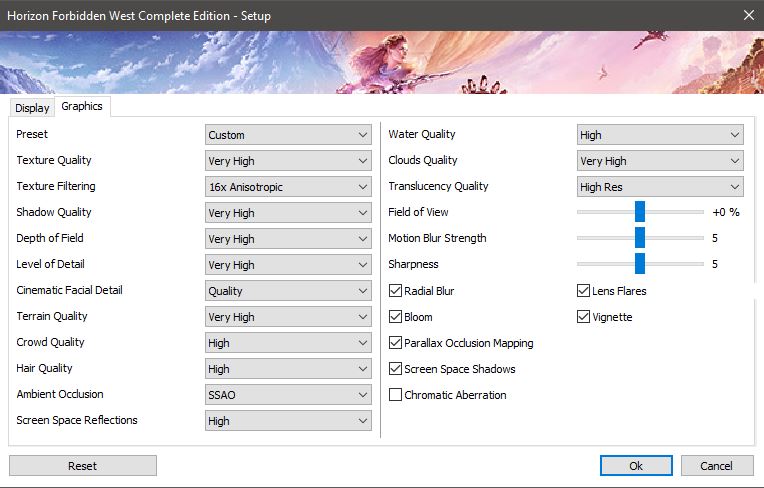The image size is (764, 488).
Task: Open the Translucency Quality dropdown
Action: (660, 187)
